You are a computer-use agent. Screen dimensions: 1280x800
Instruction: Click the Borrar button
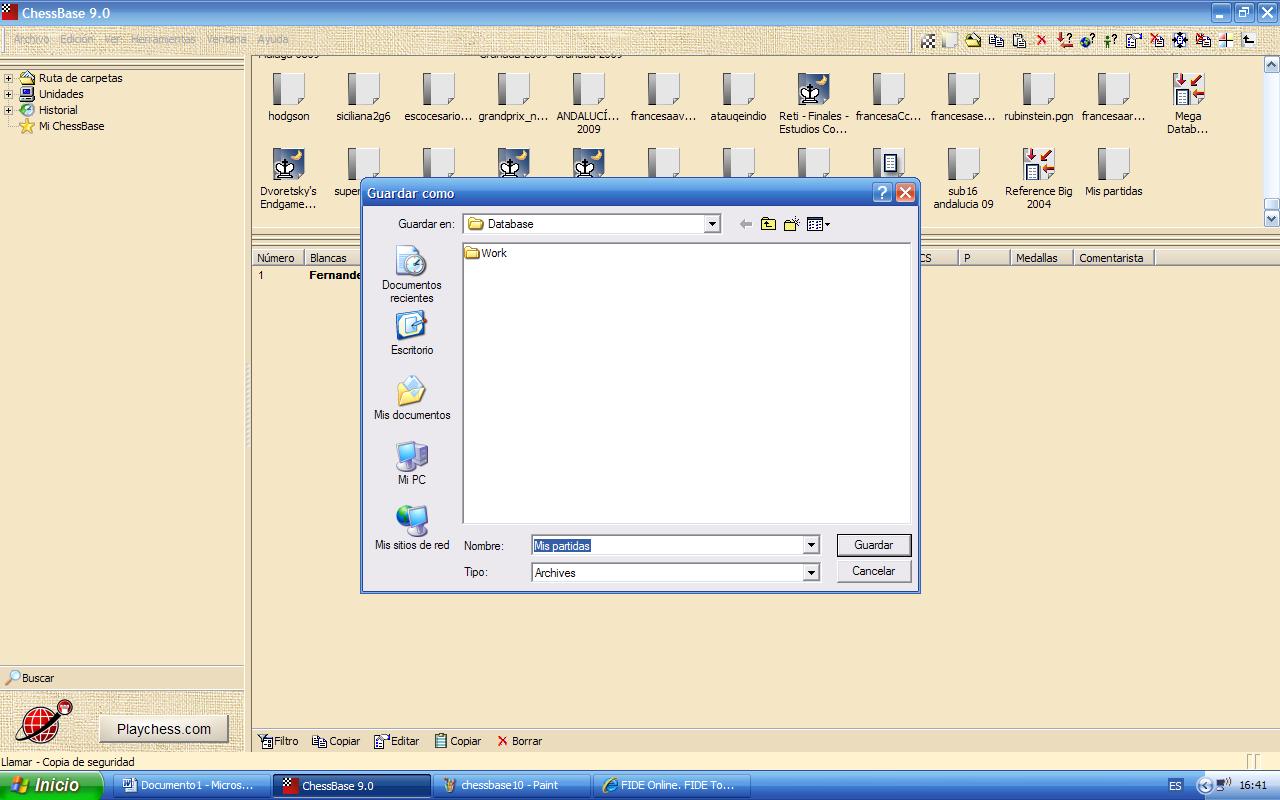pyautogui.click(x=519, y=741)
